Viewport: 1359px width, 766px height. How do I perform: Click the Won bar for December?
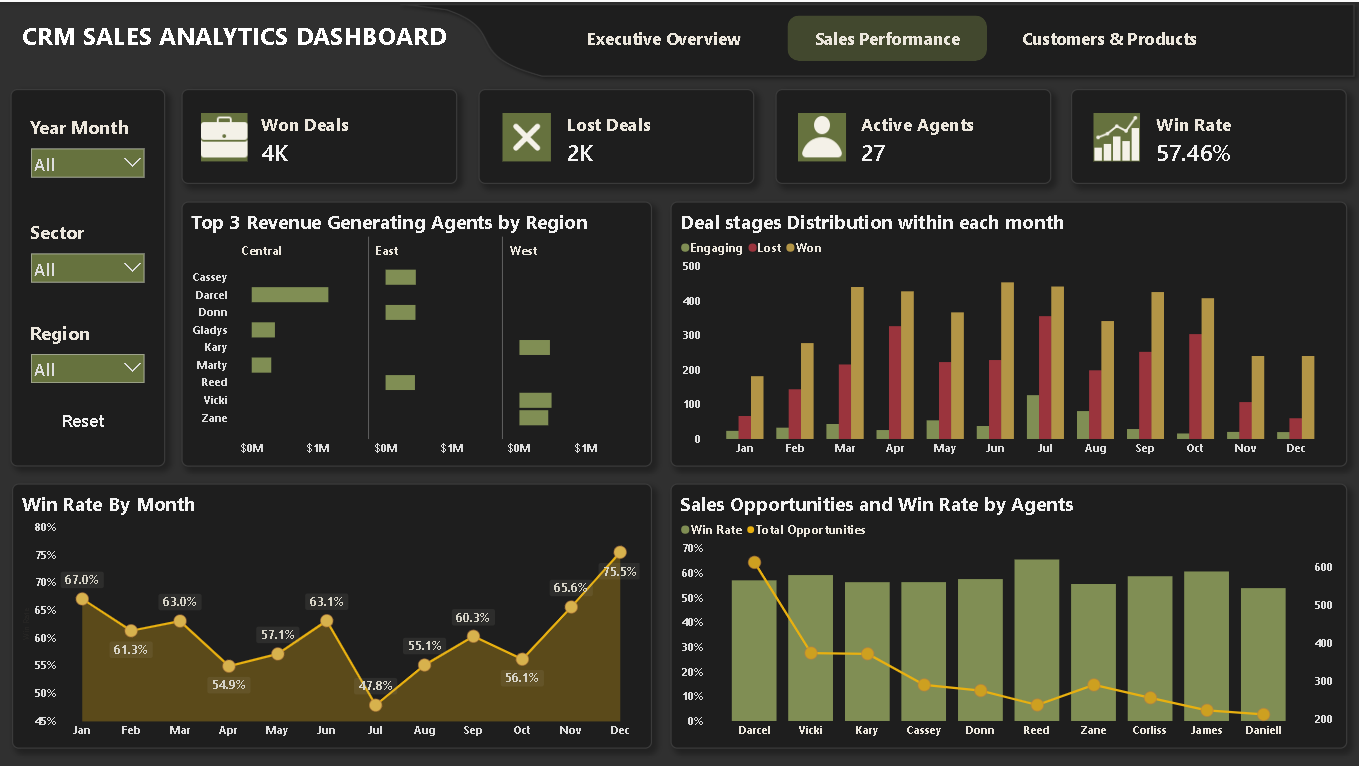[1308, 397]
